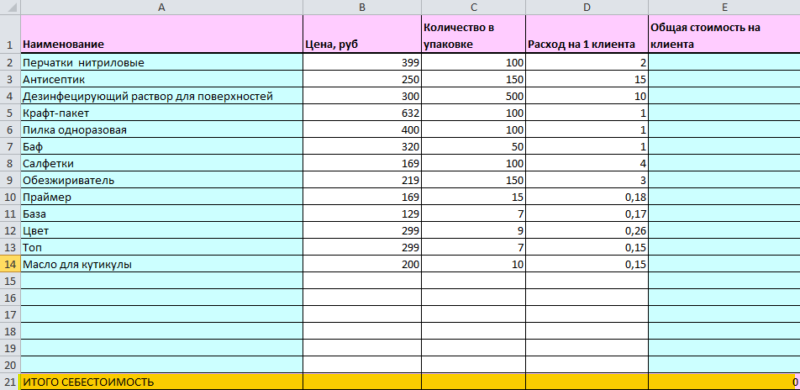Select row header 1
This screenshot has height=390, width=800.
(10, 34)
